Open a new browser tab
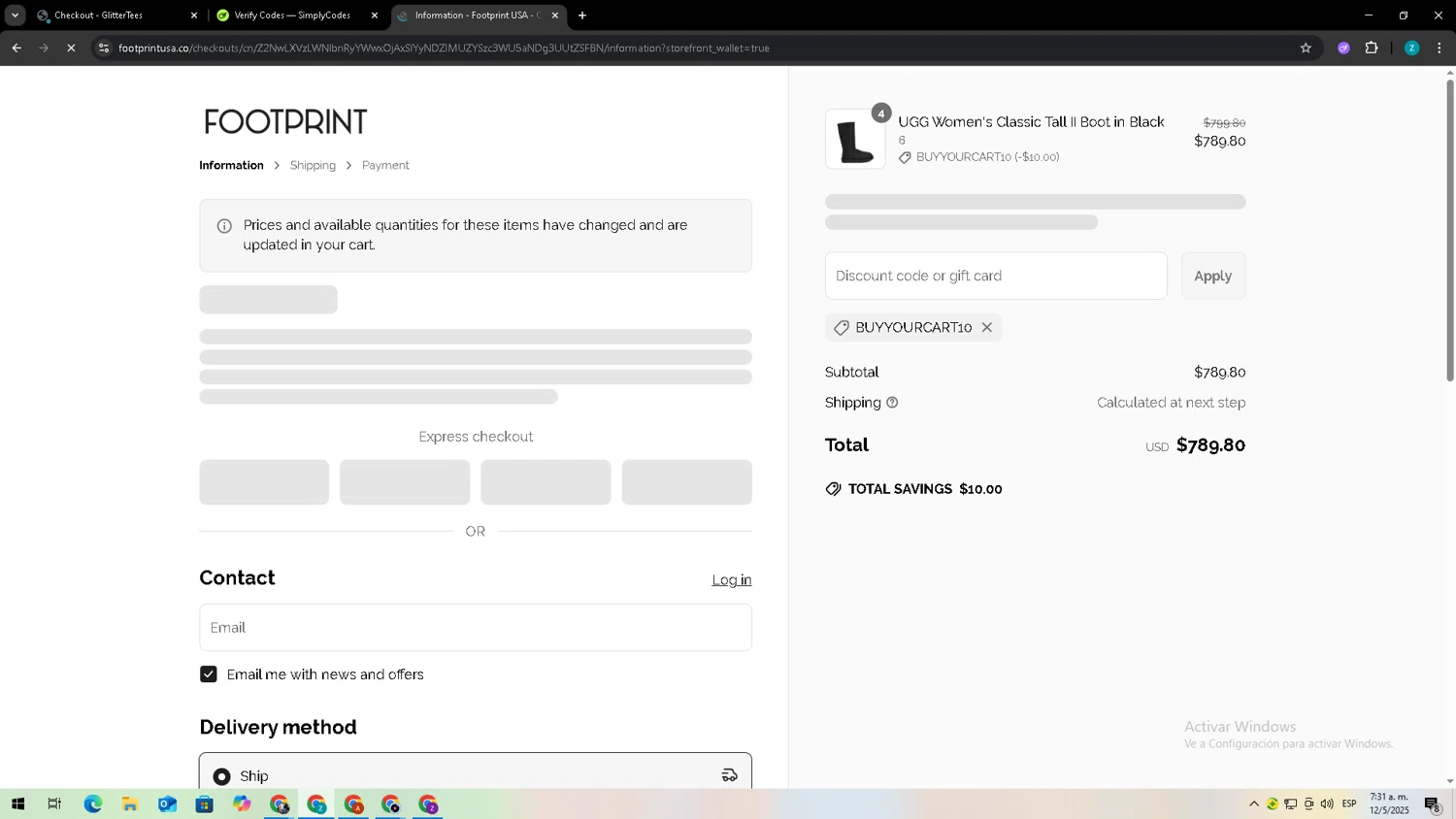 pos(582,16)
